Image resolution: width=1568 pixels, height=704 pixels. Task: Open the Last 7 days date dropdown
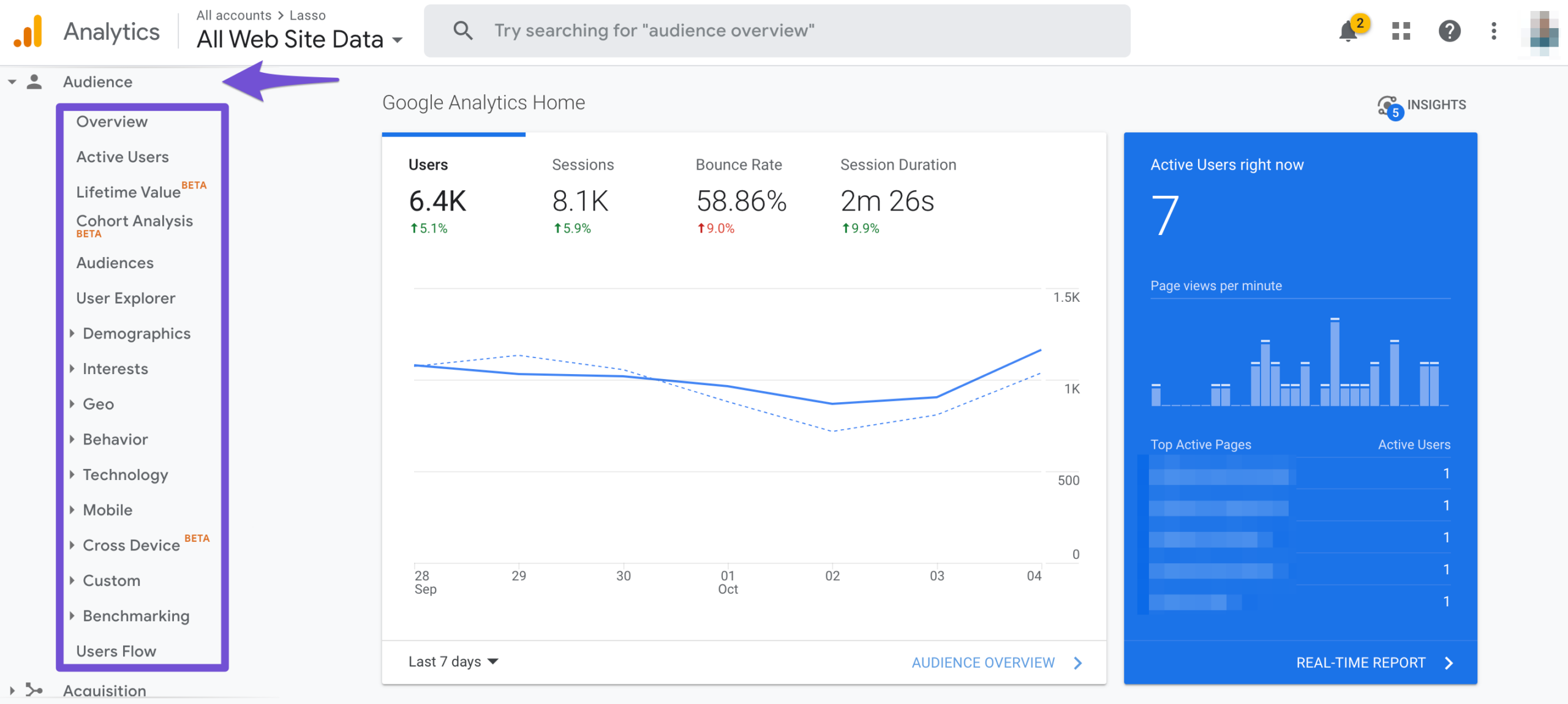pyautogui.click(x=453, y=662)
